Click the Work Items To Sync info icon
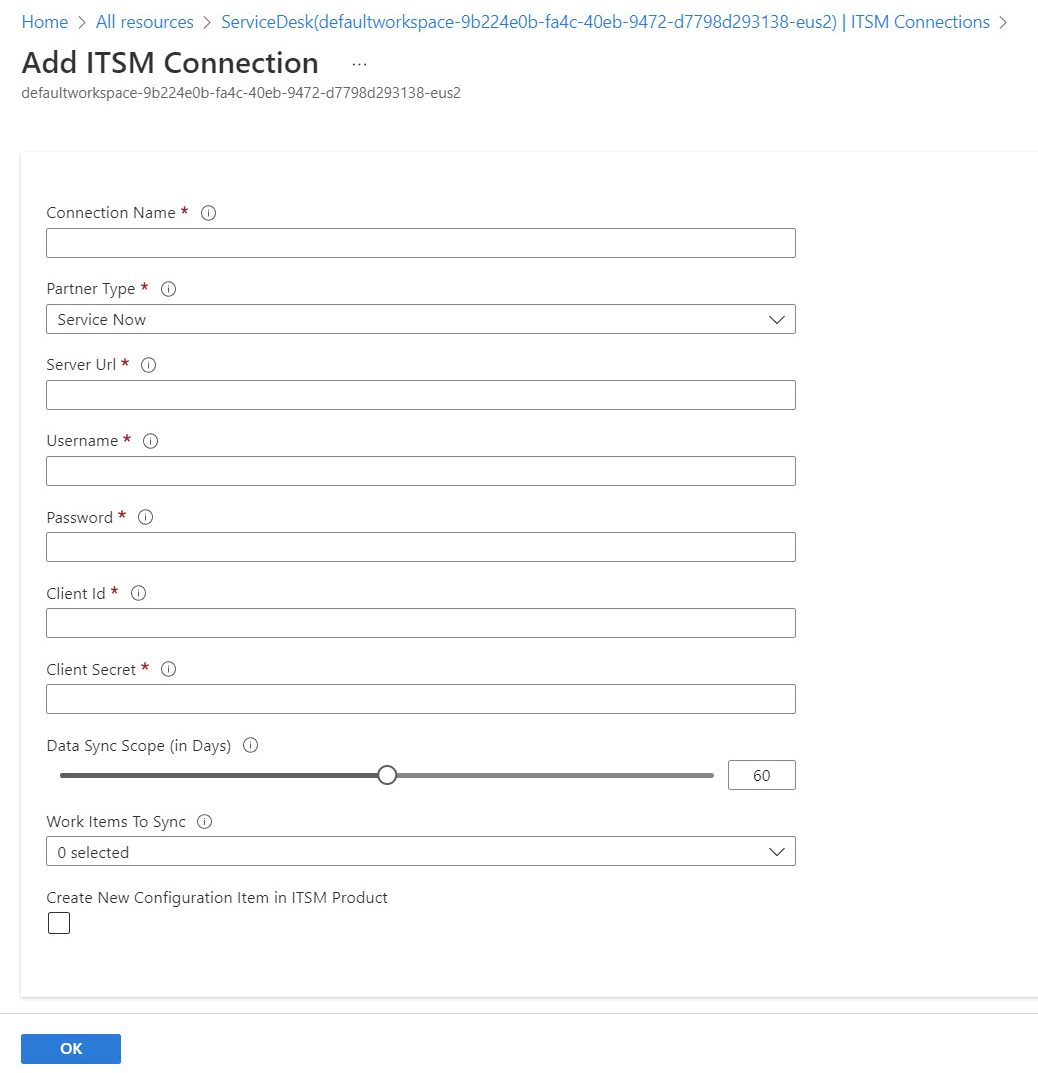Image resolution: width=1038 pixels, height=1073 pixels. [x=205, y=821]
